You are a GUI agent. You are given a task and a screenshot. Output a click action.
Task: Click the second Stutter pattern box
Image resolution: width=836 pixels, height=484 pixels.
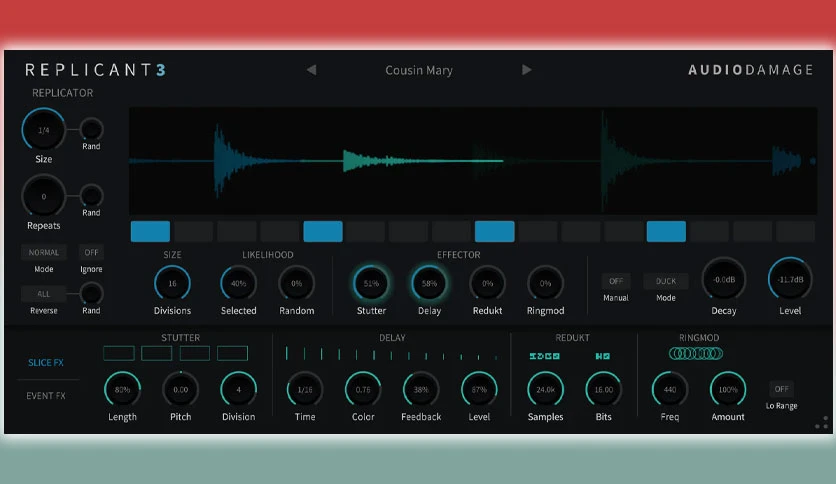pyautogui.click(x=157, y=353)
